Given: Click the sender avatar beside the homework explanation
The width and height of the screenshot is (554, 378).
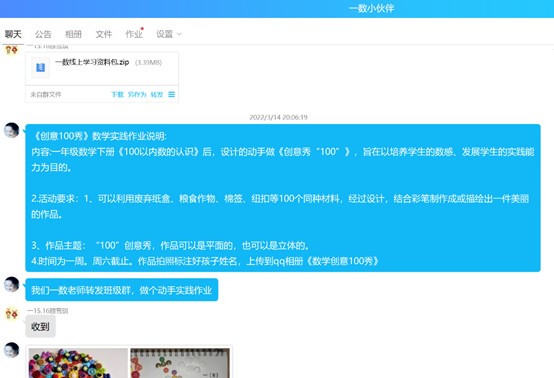Looking at the screenshot, I should click(12, 130).
